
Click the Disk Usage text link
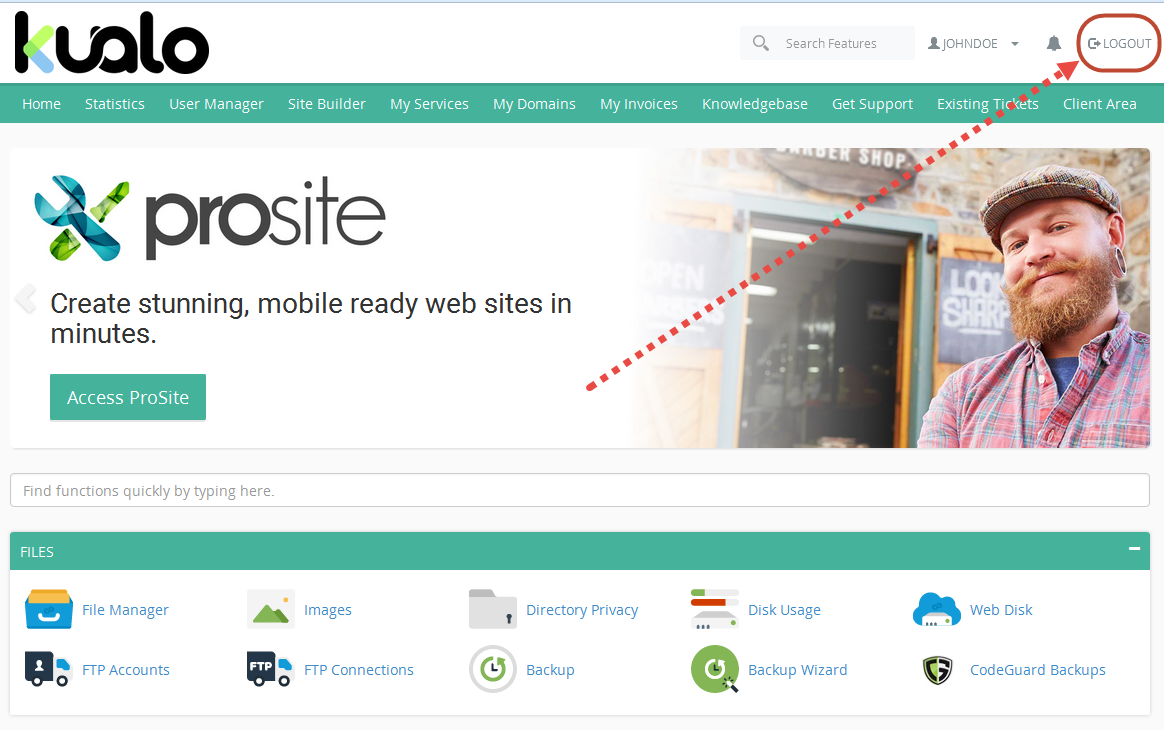point(784,610)
